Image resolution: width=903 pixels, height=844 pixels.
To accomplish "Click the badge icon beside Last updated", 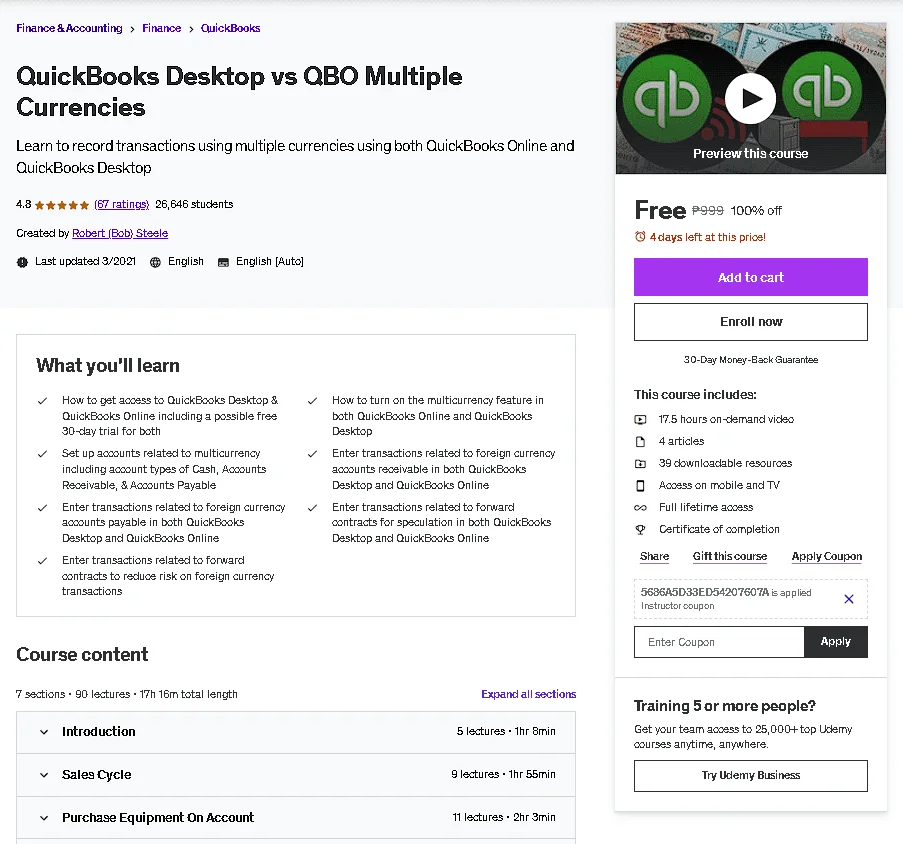I will click(x=22, y=262).
